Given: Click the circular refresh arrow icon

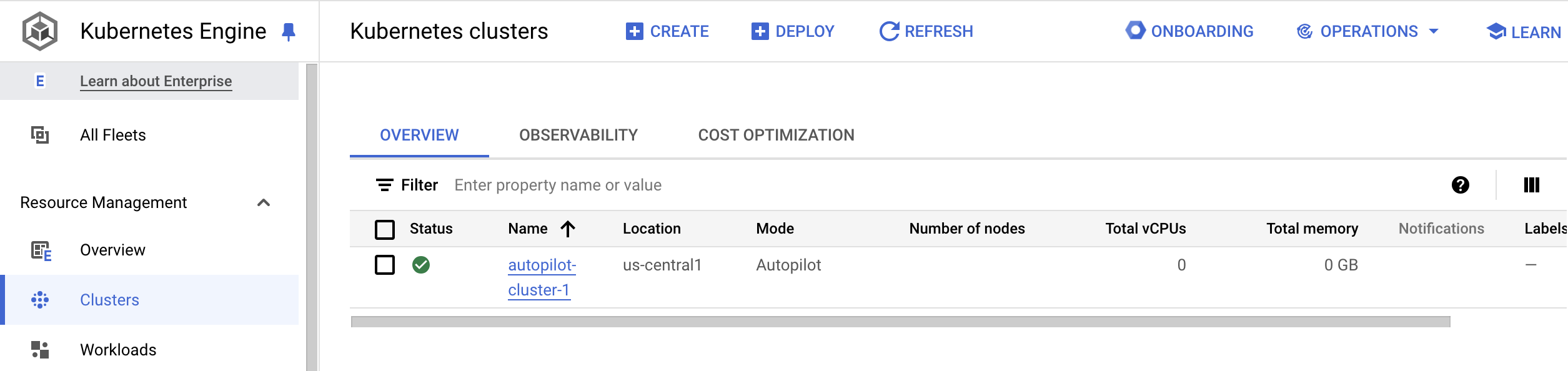Looking at the screenshot, I should coord(889,31).
